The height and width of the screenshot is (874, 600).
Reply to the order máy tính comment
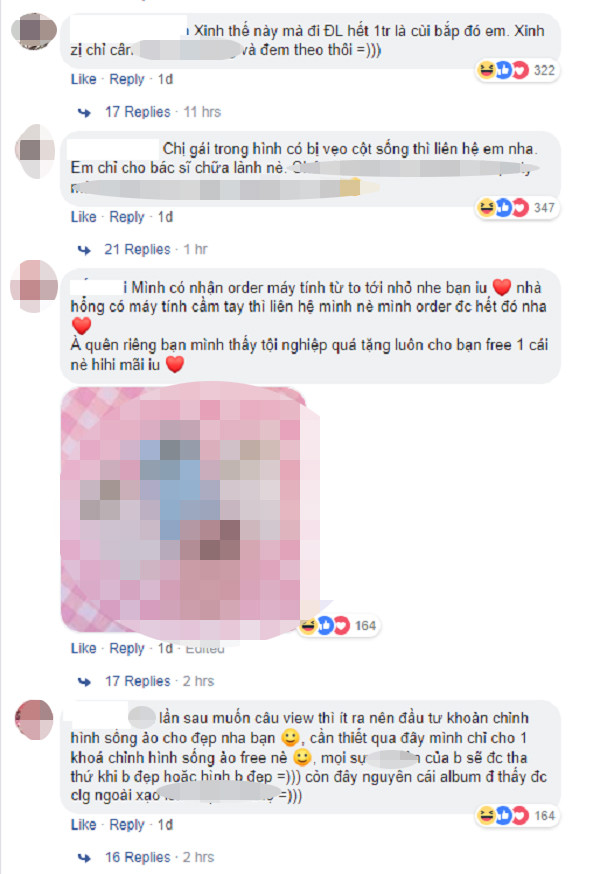click(x=127, y=649)
